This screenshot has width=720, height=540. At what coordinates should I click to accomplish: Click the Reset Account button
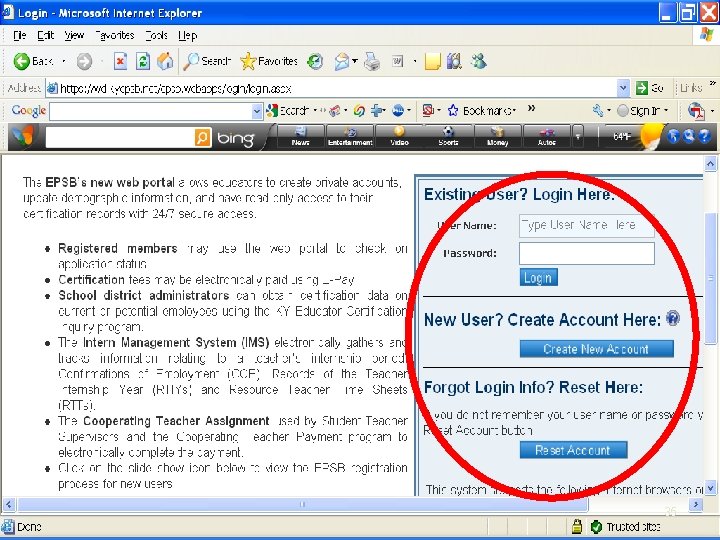[x=573, y=450]
